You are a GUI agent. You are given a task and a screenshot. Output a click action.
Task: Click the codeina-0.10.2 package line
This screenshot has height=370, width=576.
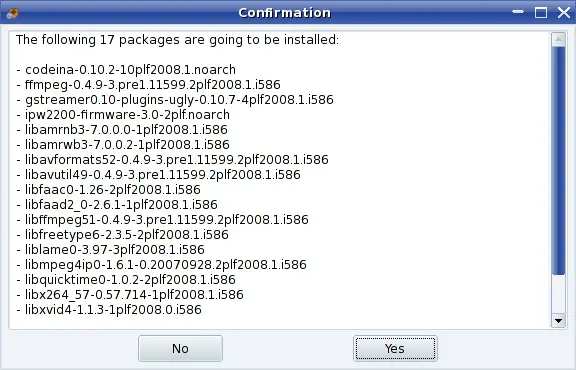coord(126,69)
